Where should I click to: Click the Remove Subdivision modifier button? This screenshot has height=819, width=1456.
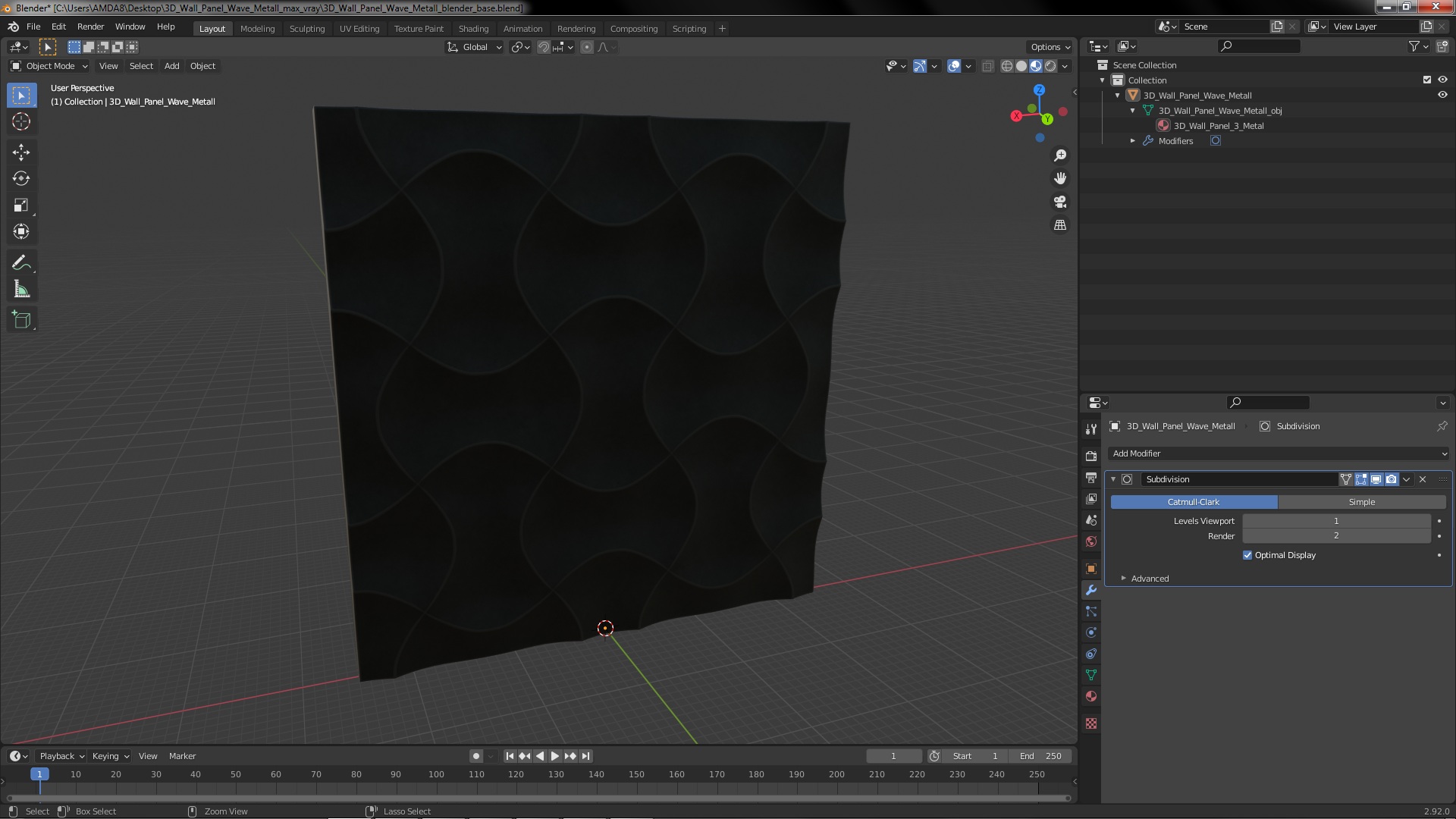(x=1421, y=479)
